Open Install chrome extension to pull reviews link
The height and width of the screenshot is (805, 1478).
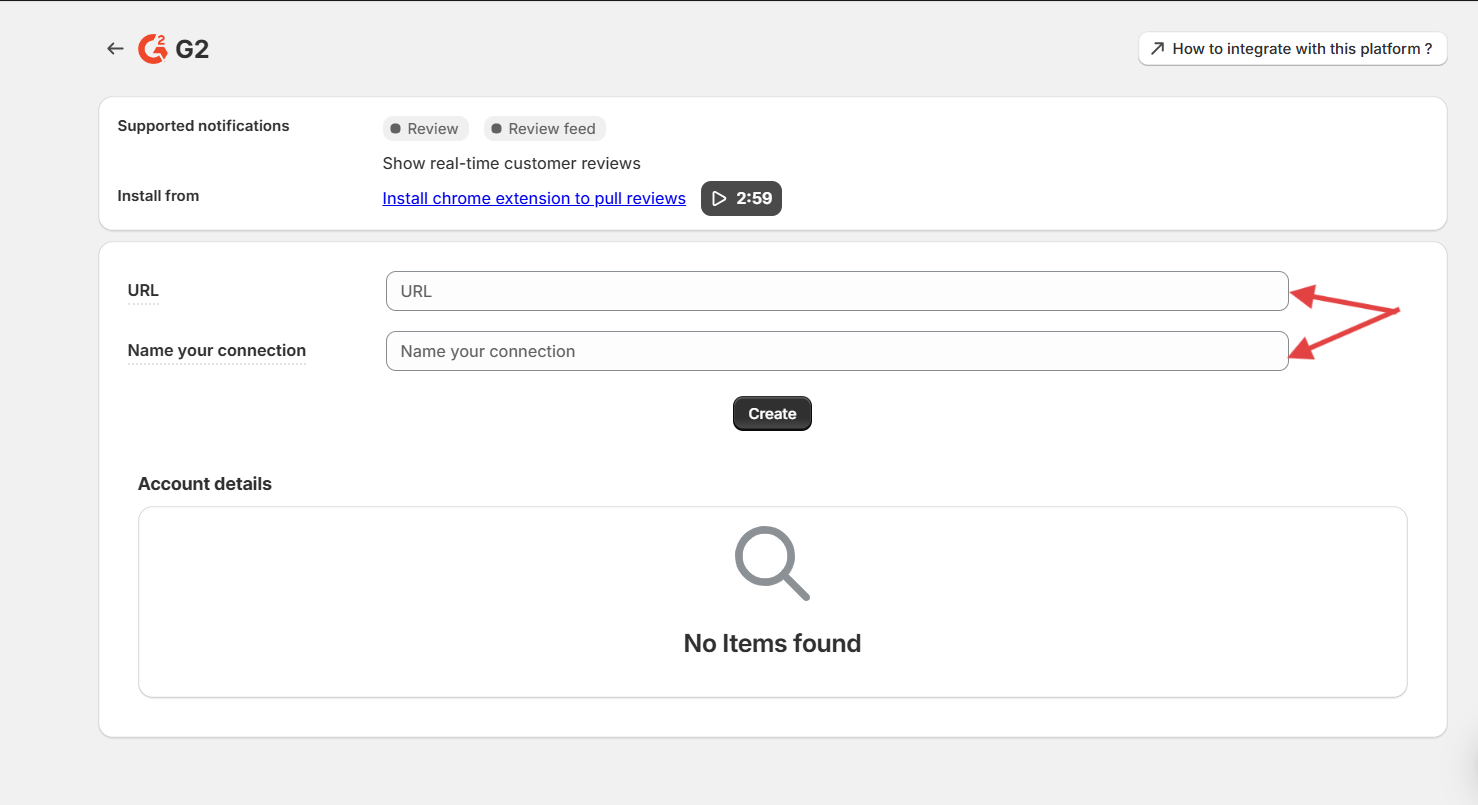click(534, 198)
